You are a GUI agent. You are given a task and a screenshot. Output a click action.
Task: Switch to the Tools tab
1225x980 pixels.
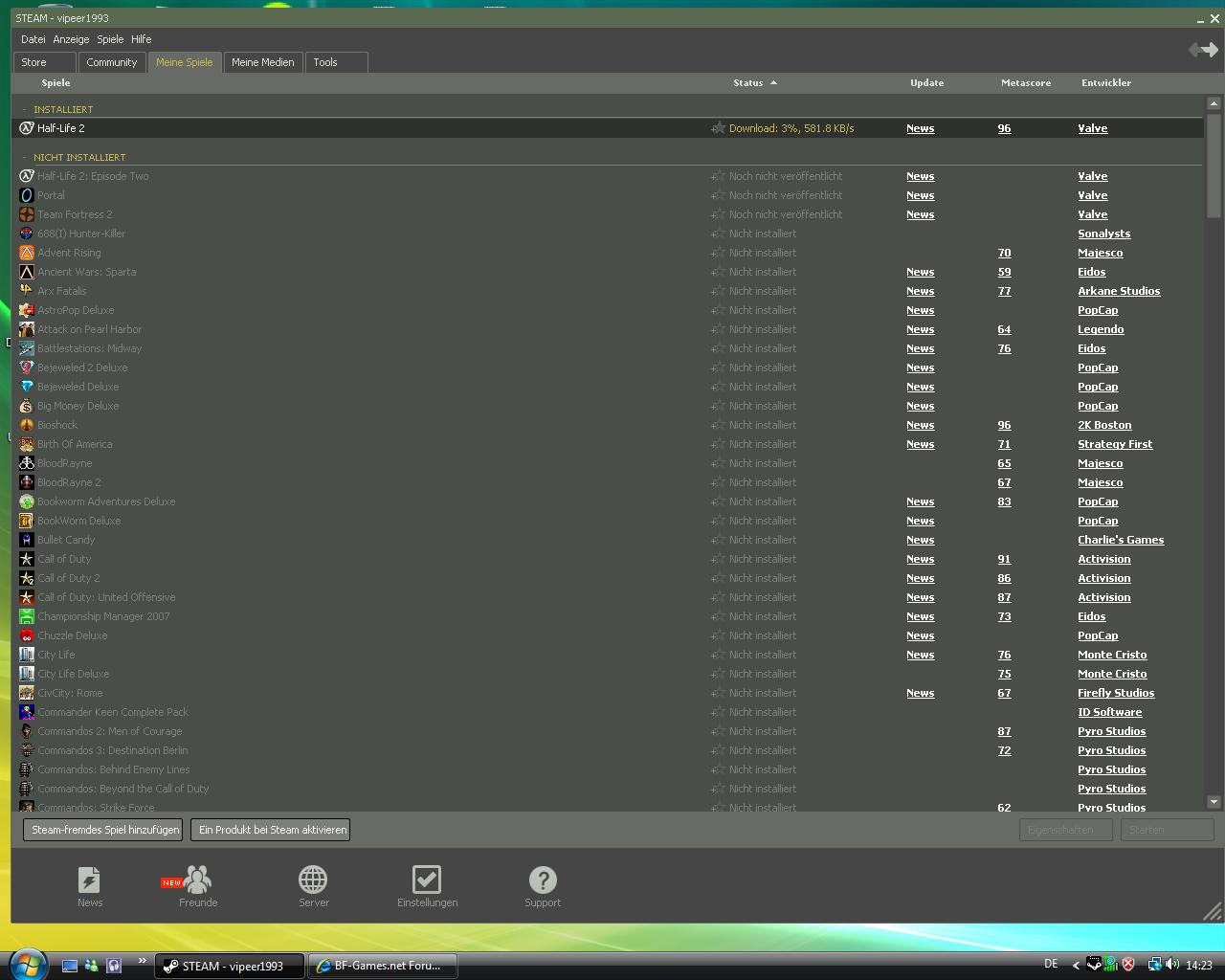click(336, 62)
